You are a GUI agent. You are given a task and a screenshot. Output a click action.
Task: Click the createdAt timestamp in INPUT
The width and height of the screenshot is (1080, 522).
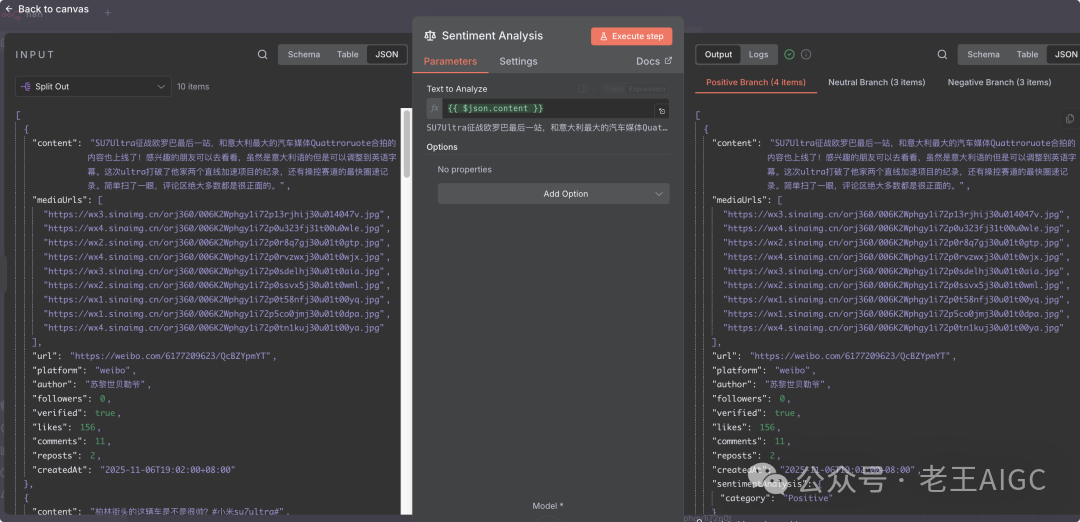coord(168,469)
